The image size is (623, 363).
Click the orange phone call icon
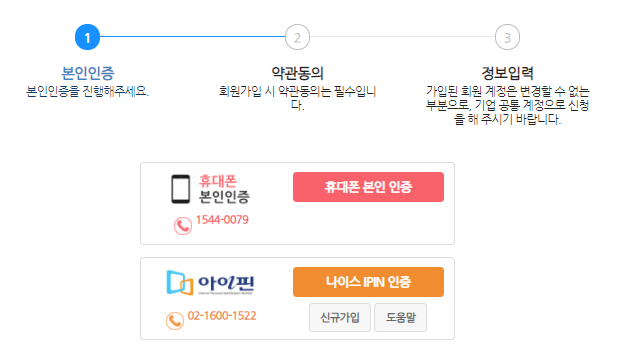click(x=175, y=321)
